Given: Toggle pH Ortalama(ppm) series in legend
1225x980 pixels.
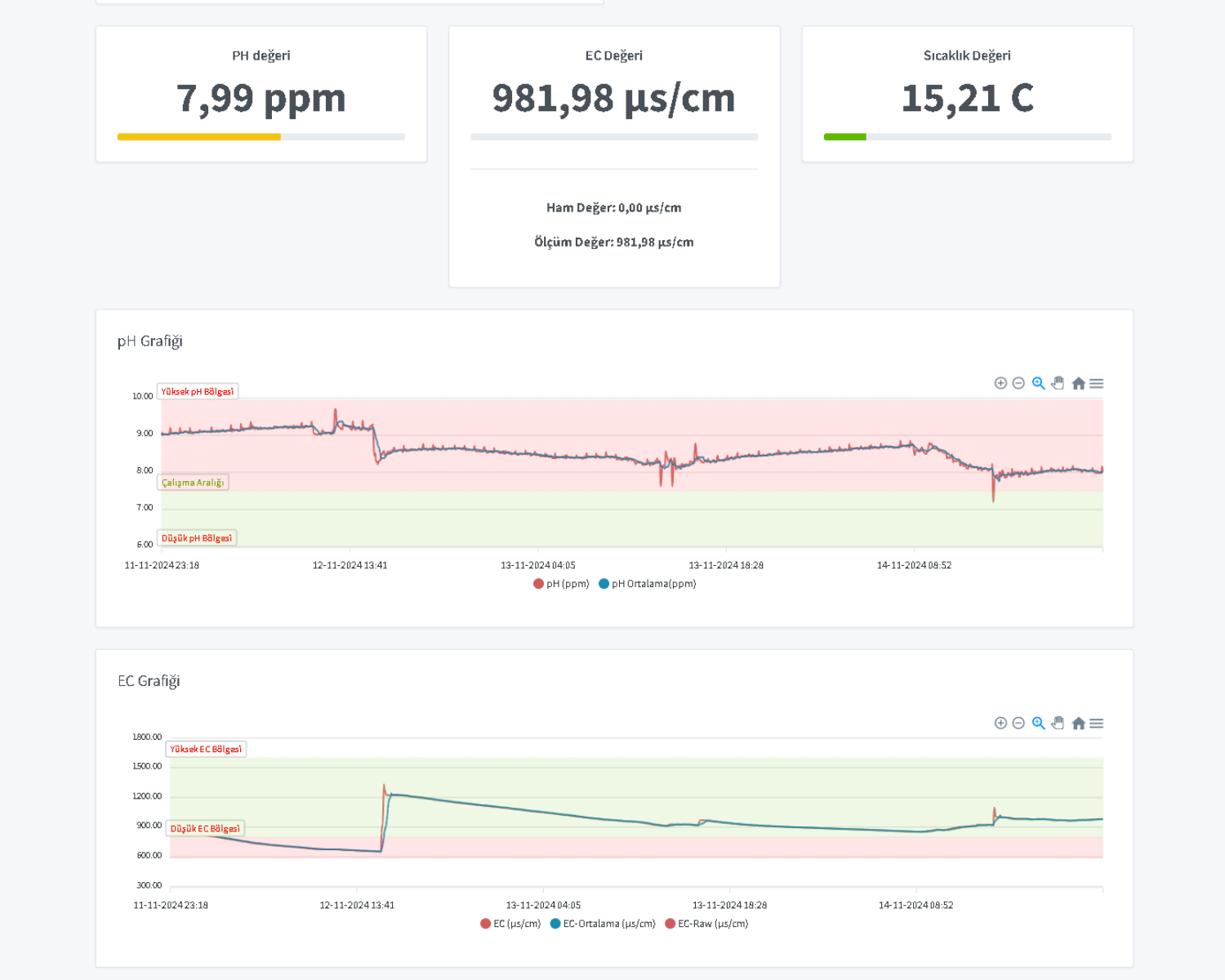Looking at the screenshot, I should tap(648, 584).
